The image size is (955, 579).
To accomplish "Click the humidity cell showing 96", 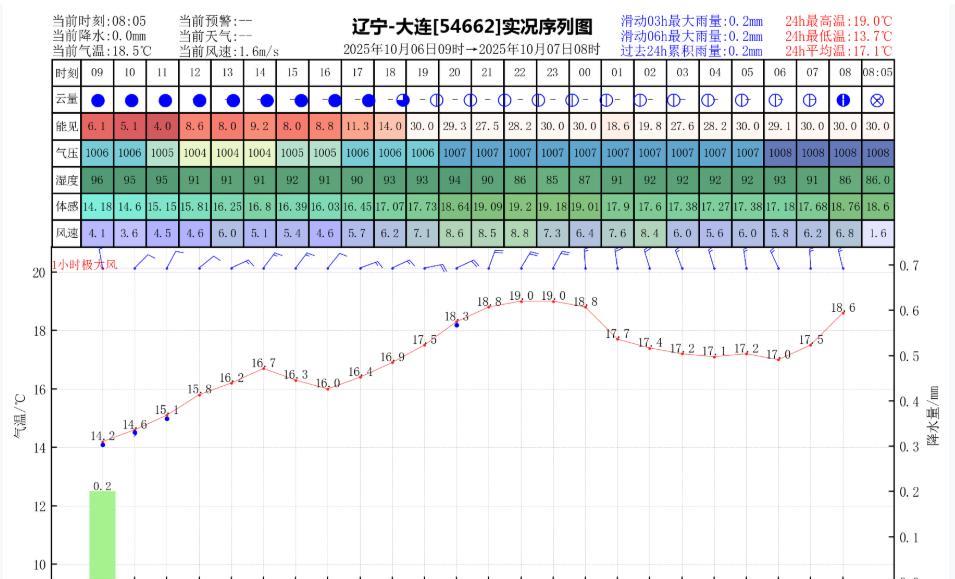I will [97, 180].
